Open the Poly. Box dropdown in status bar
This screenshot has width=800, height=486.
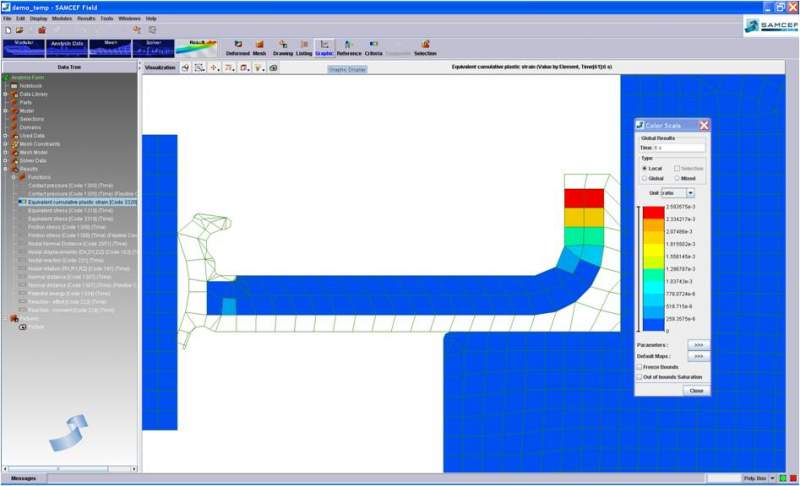coord(772,478)
